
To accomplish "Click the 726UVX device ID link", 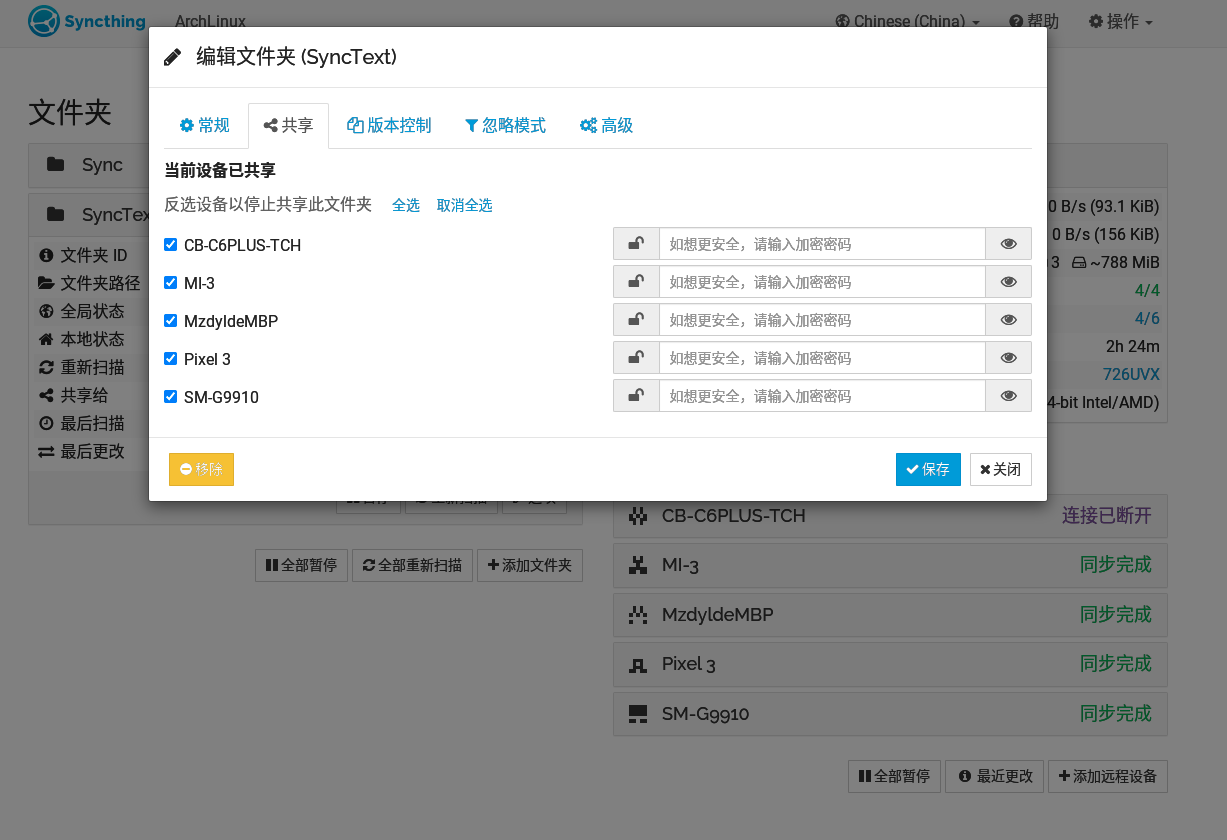I will click(x=1131, y=375).
